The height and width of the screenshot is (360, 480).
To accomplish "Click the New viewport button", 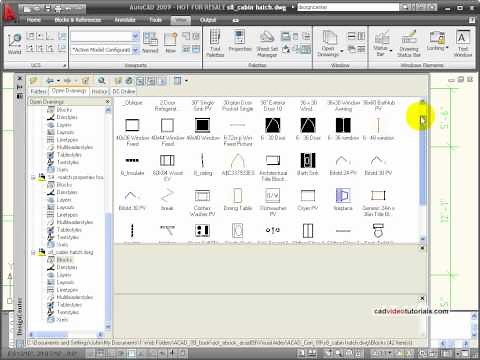I will click(x=170, y=43).
